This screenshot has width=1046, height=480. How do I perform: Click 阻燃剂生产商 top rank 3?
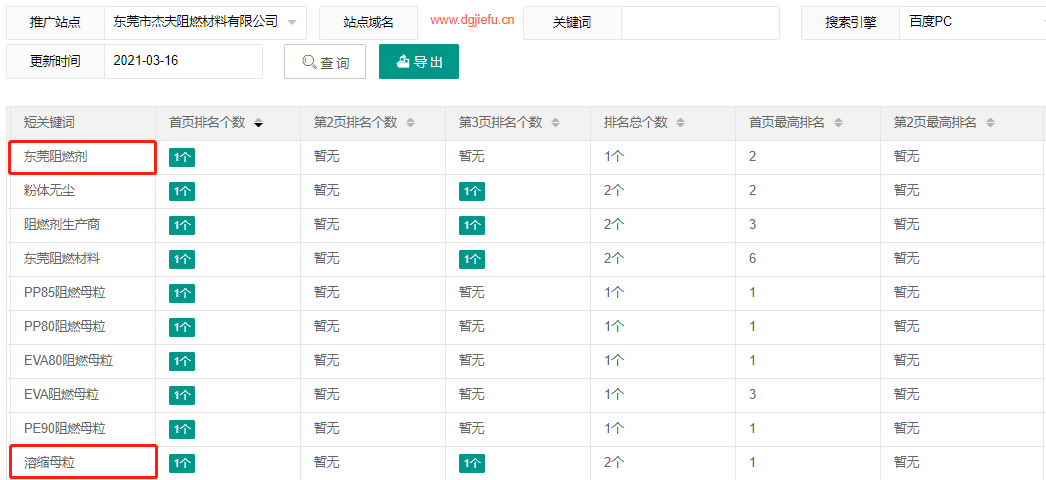point(752,225)
